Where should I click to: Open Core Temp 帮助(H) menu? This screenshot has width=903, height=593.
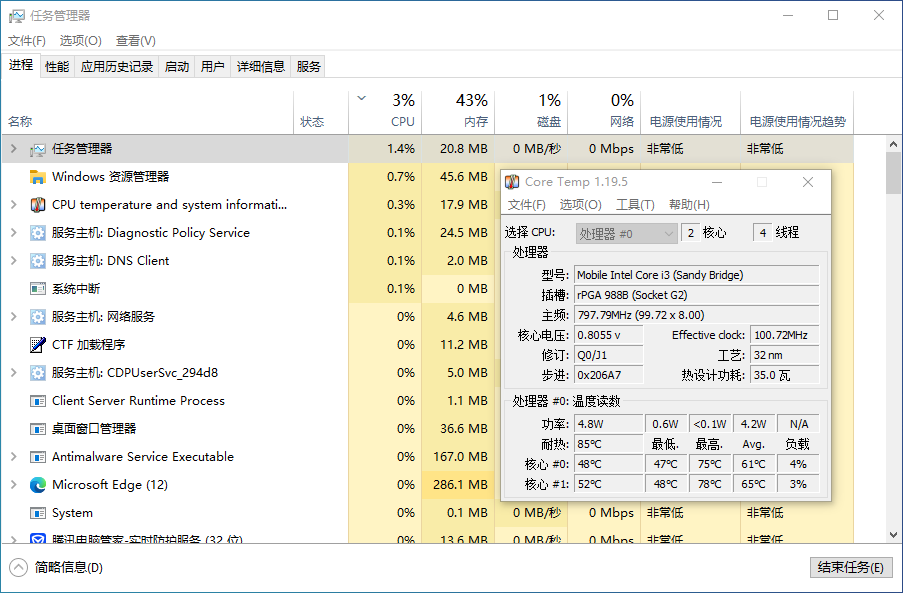tap(689, 205)
